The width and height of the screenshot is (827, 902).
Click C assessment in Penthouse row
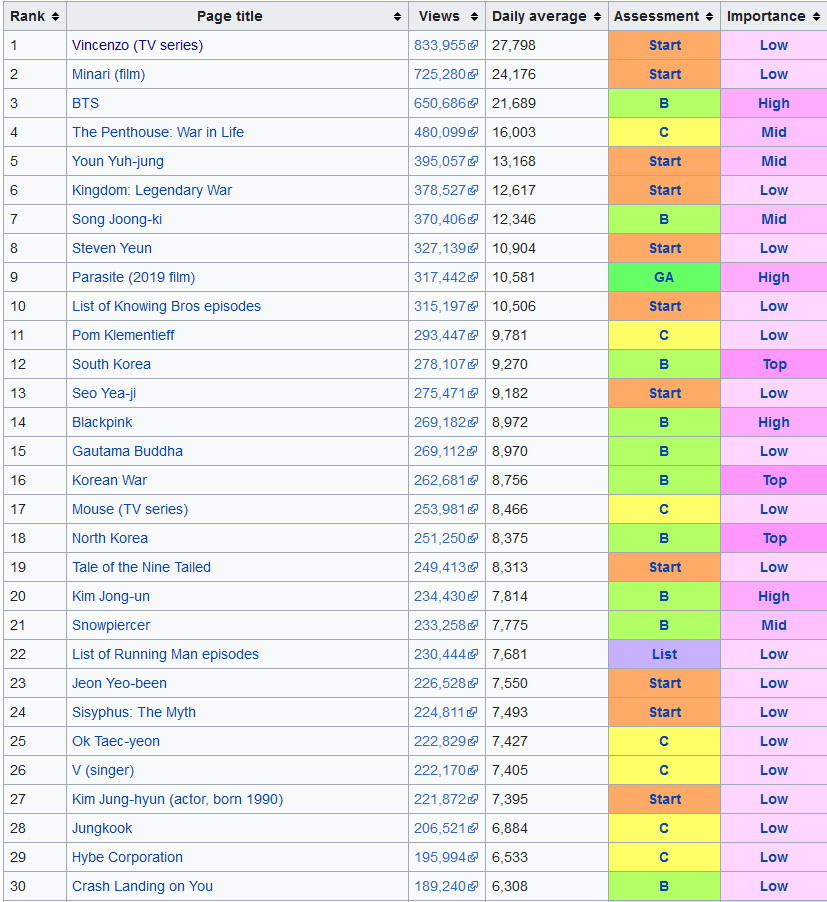(664, 132)
